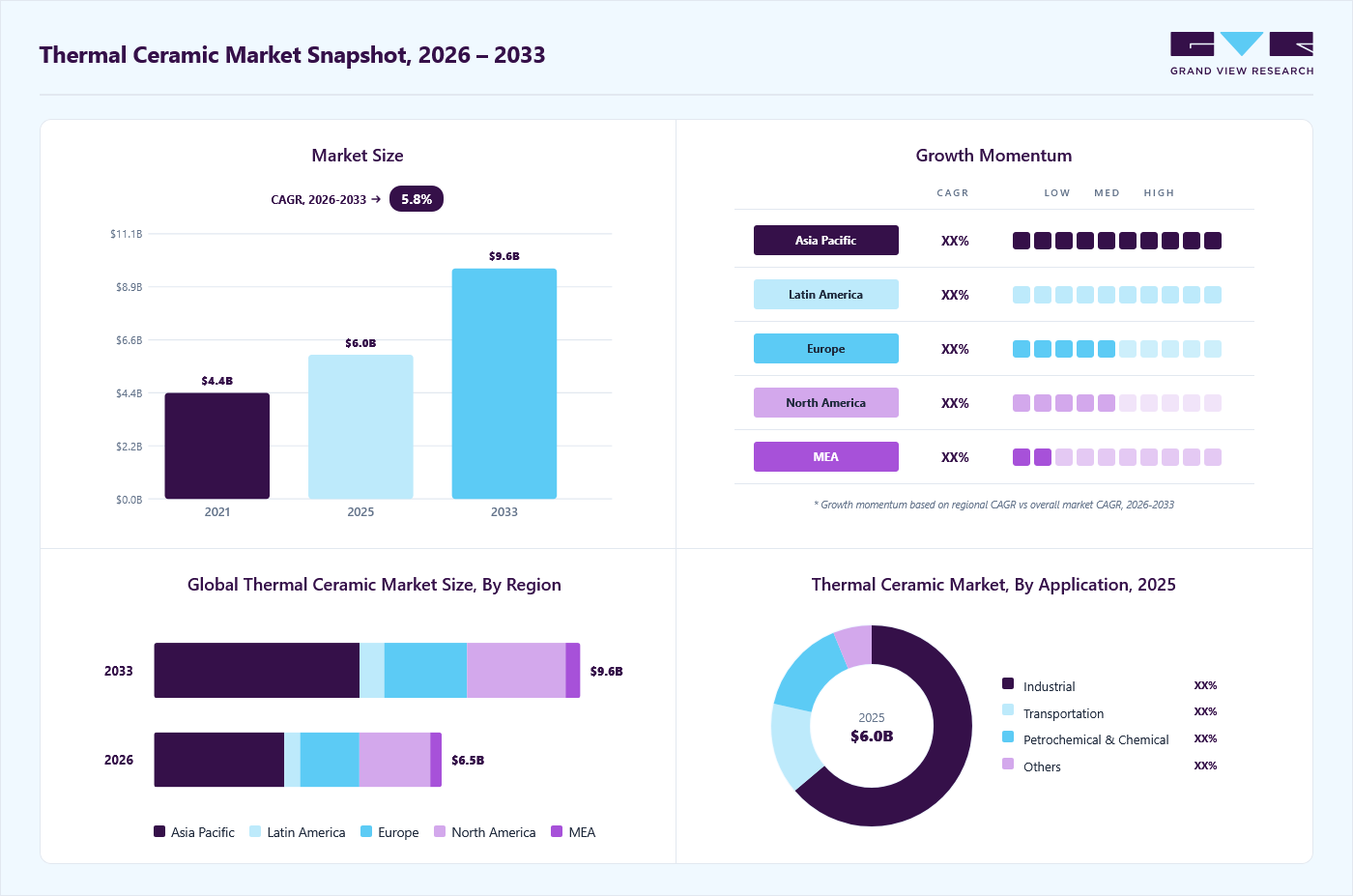Screen dimensions: 1353x896
Task: Click the MEA momentum indicator bar
Action: pos(1117,457)
